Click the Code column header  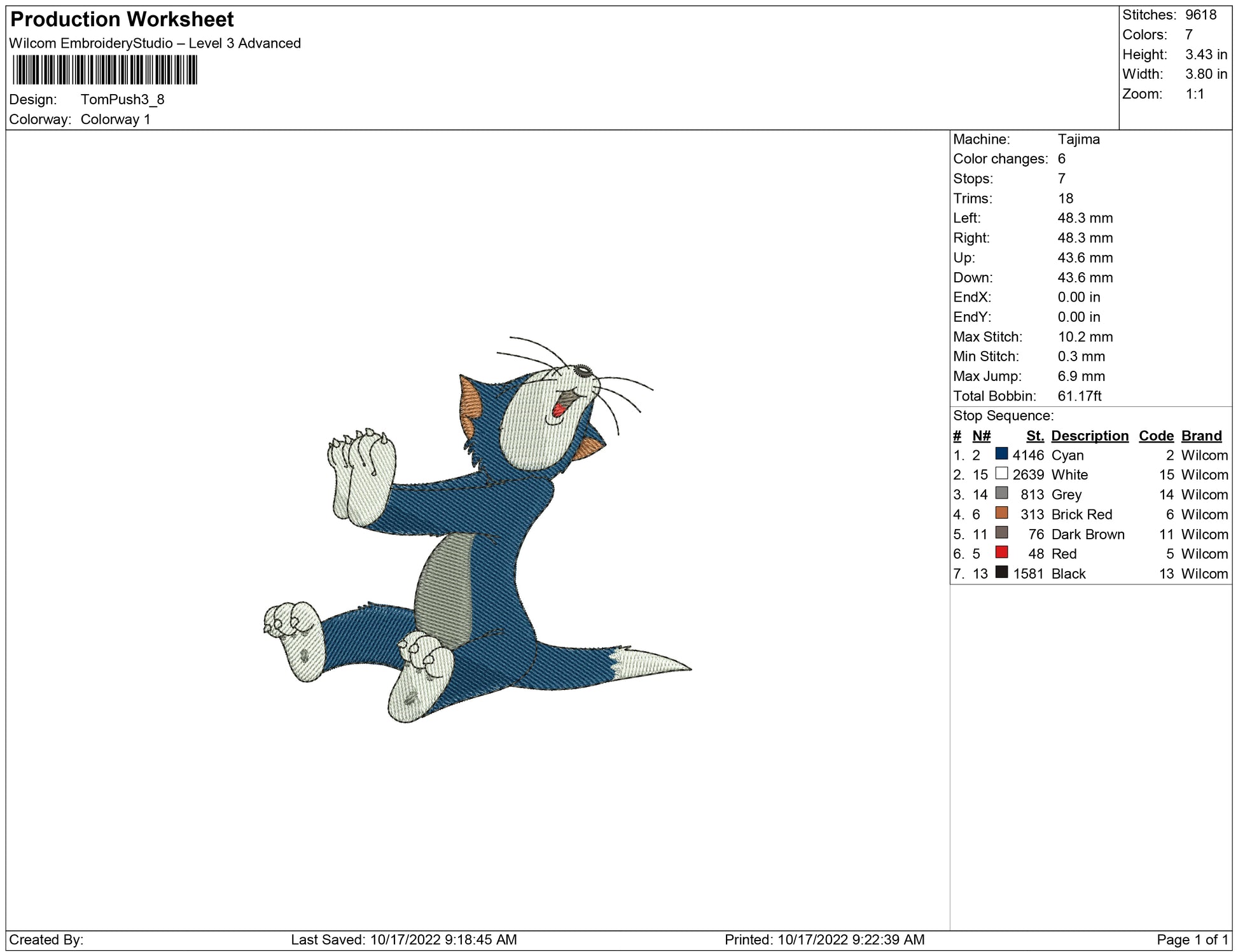(x=1156, y=436)
